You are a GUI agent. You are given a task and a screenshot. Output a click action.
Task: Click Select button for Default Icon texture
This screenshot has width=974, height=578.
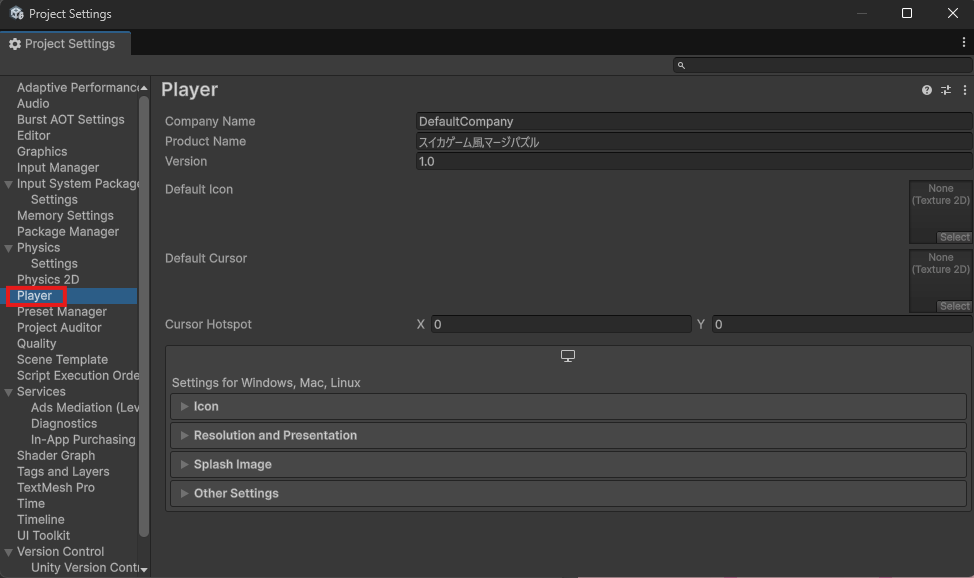[x=954, y=237]
